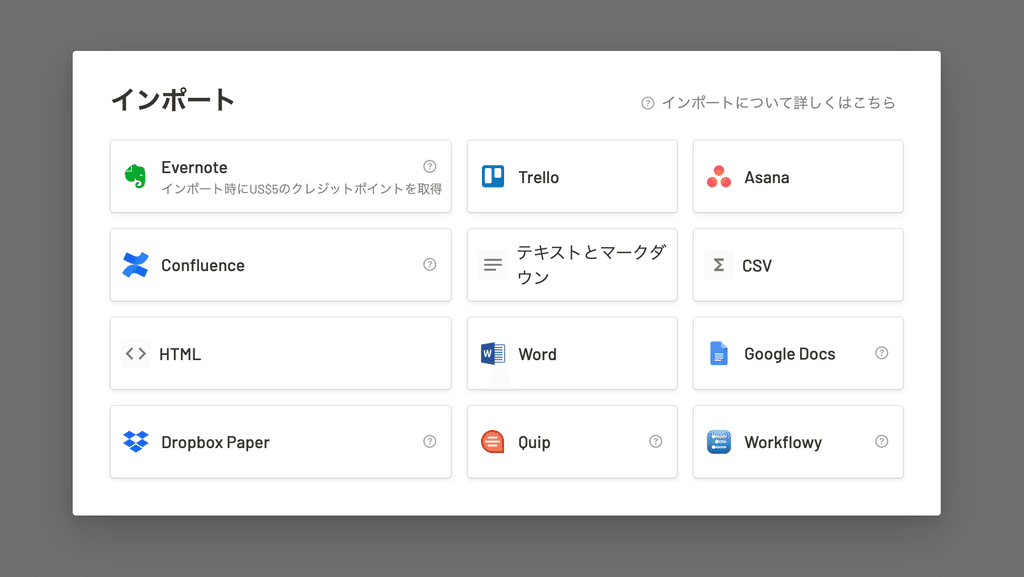This screenshot has width=1024, height=577.
Task: Import from Dropbox Paper
Action: point(281,442)
